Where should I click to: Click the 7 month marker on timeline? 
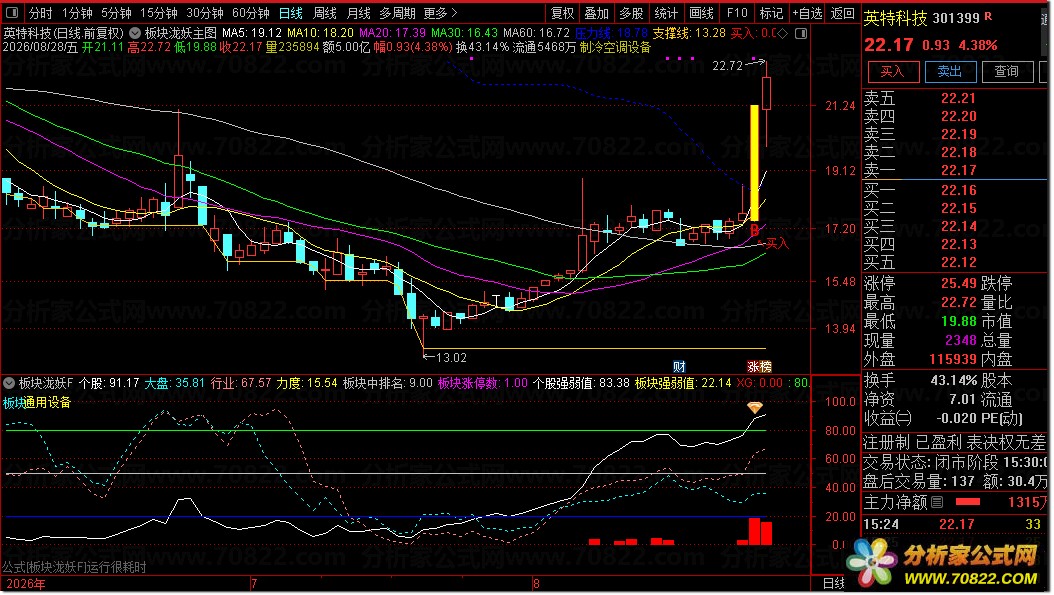[x=253, y=584]
